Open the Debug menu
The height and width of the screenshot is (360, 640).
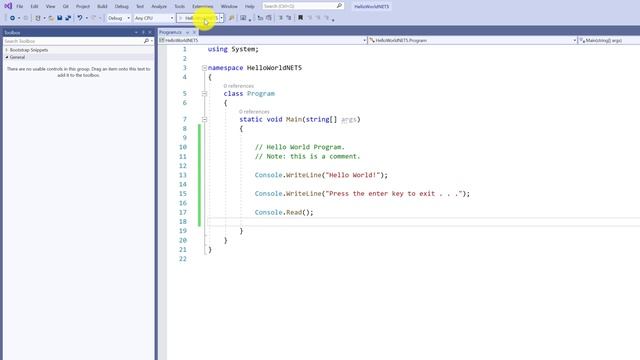[121, 7]
